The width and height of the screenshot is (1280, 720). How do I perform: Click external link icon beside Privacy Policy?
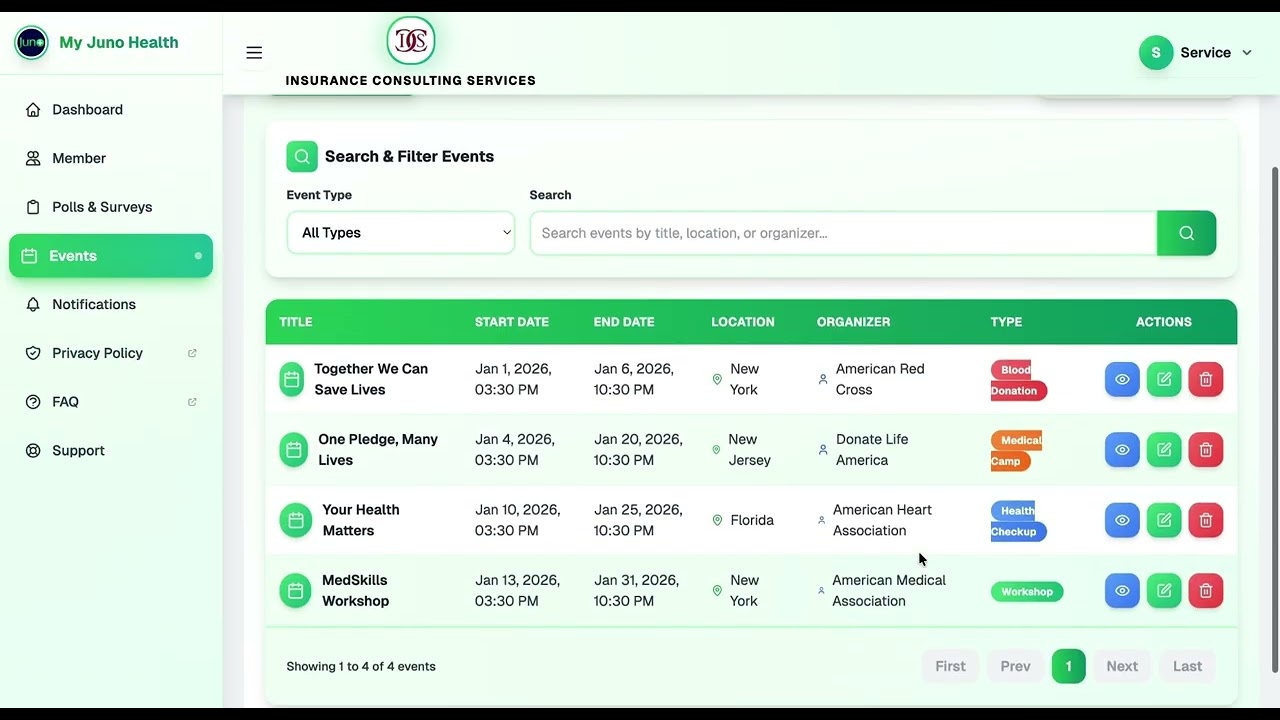(x=192, y=353)
